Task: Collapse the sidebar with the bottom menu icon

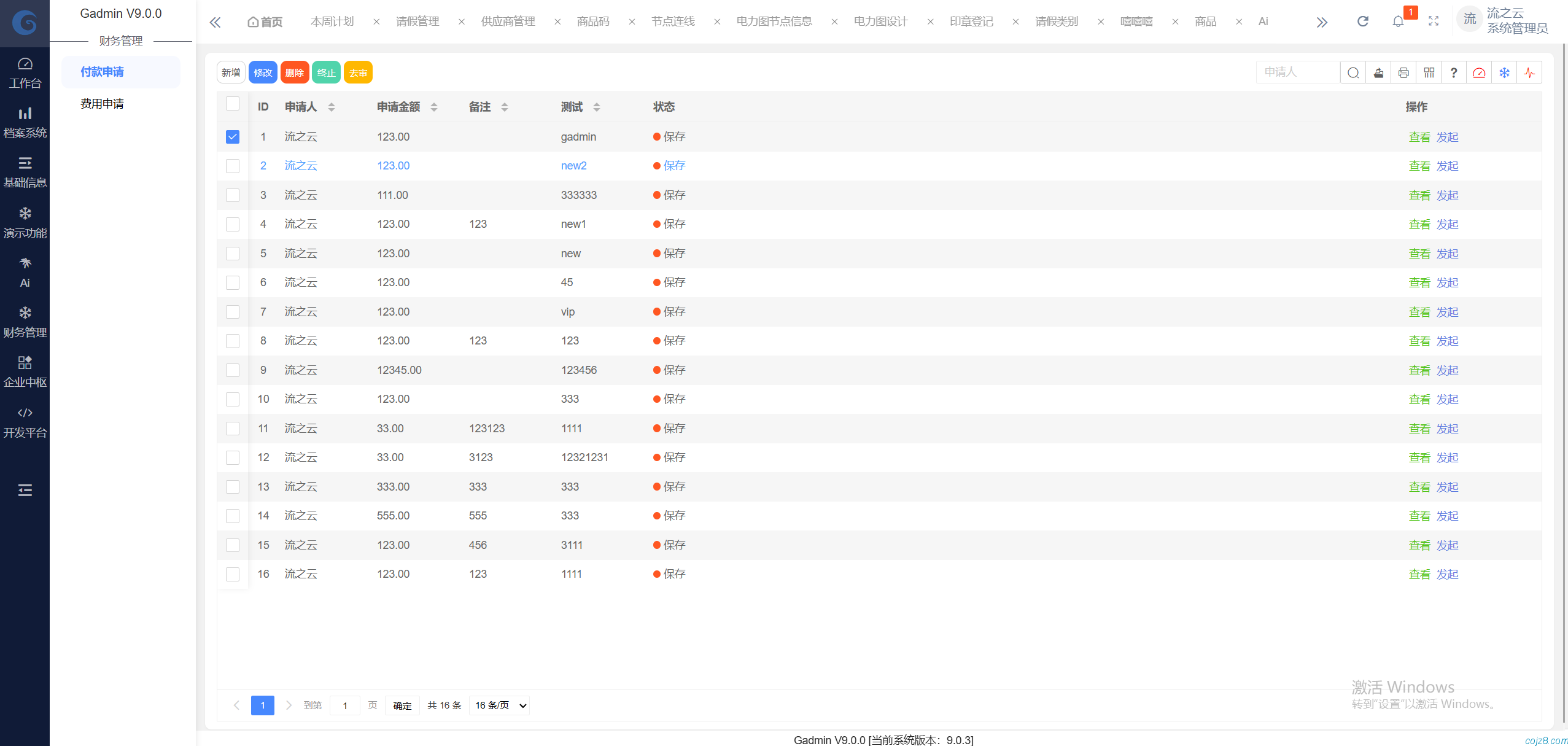Action: [25, 490]
